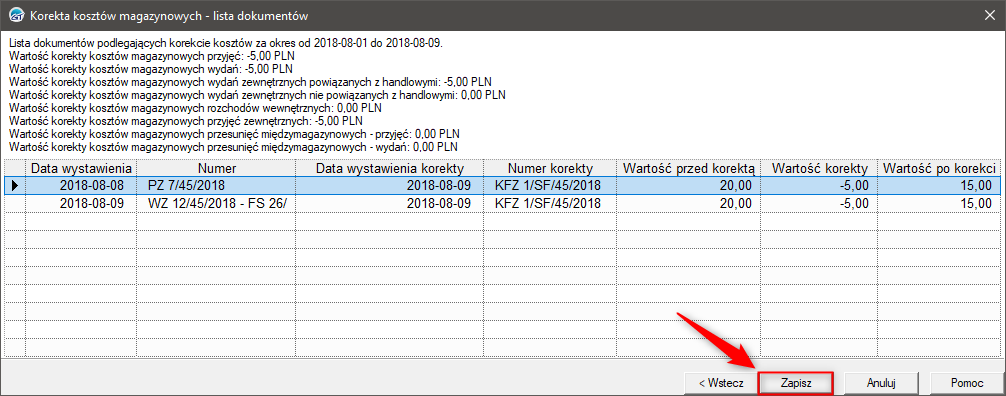1006x396 pixels.
Task: Click the Wartość korekty column header
Action: (819, 168)
